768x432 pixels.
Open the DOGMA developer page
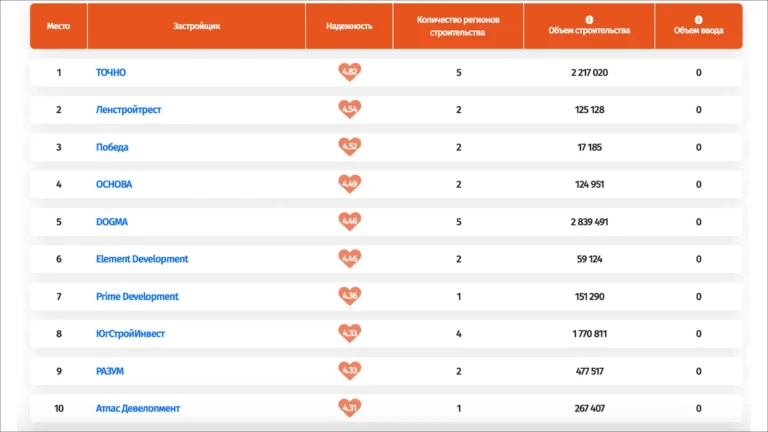(x=112, y=222)
